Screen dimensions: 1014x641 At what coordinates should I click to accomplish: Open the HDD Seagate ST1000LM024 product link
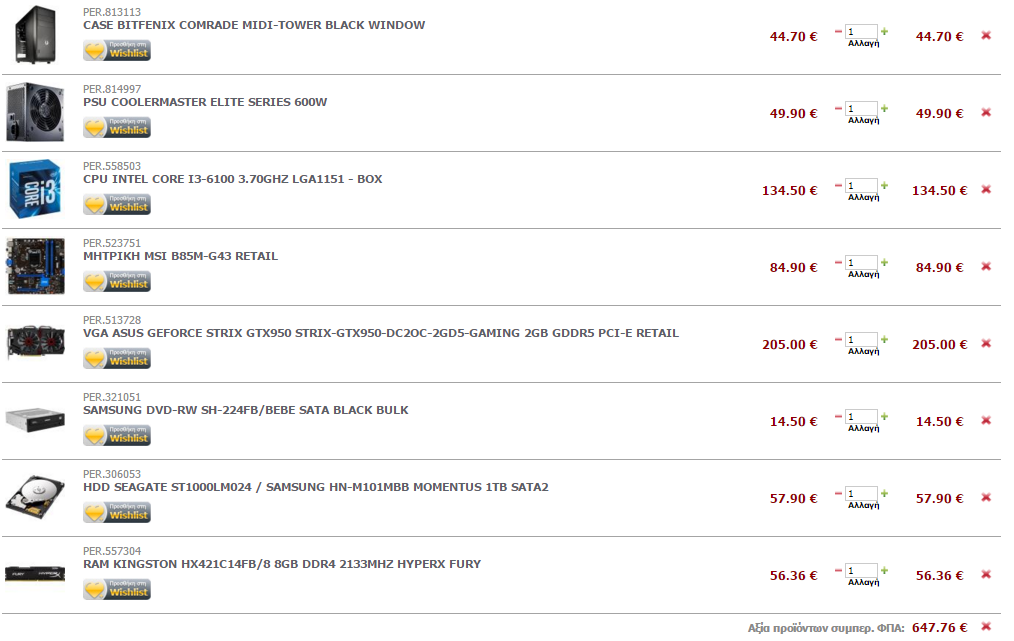pos(316,487)
